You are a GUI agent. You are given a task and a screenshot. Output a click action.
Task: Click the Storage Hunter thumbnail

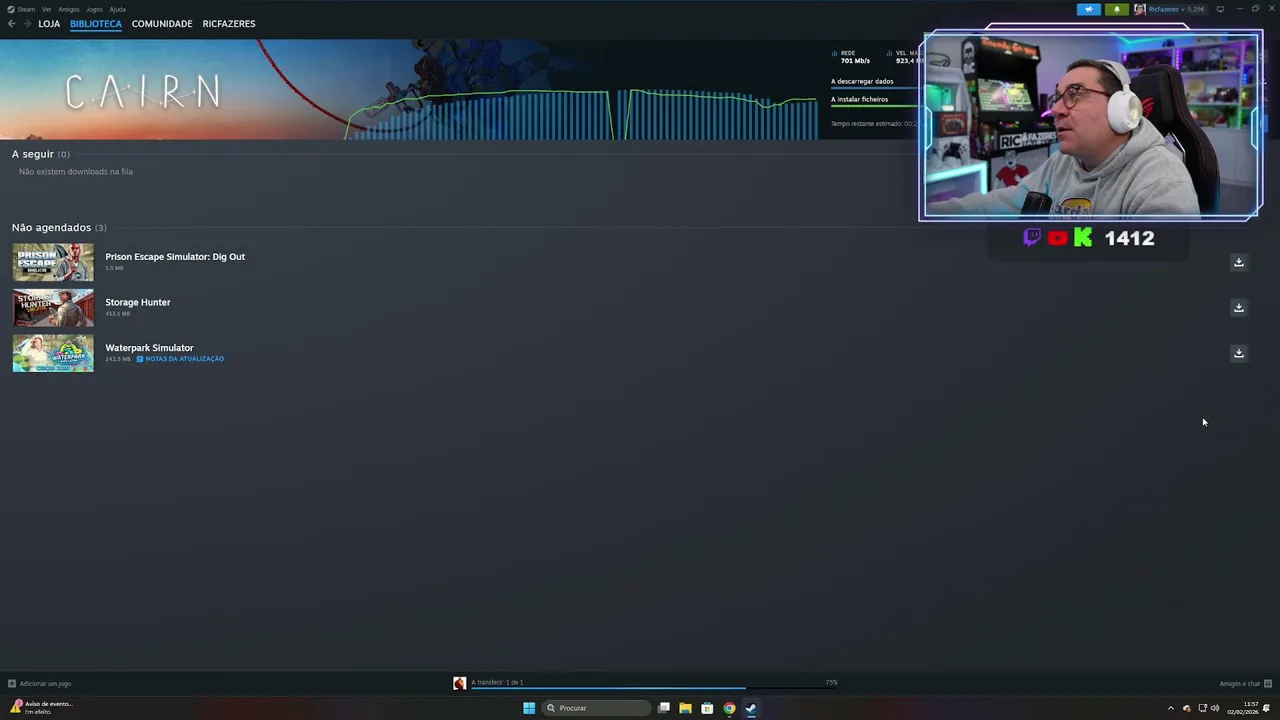(x=53, y=308)
